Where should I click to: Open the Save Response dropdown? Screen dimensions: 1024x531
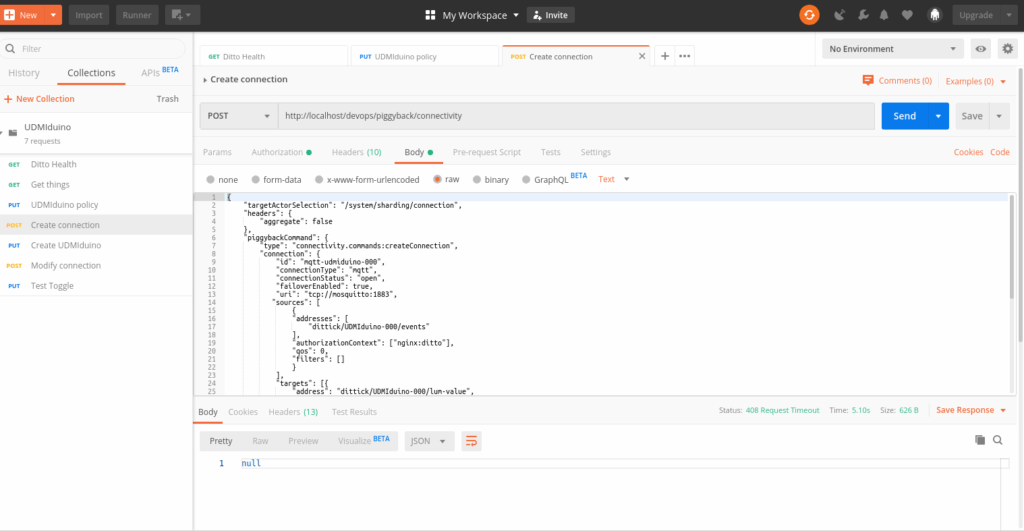(x=971, y=410)
